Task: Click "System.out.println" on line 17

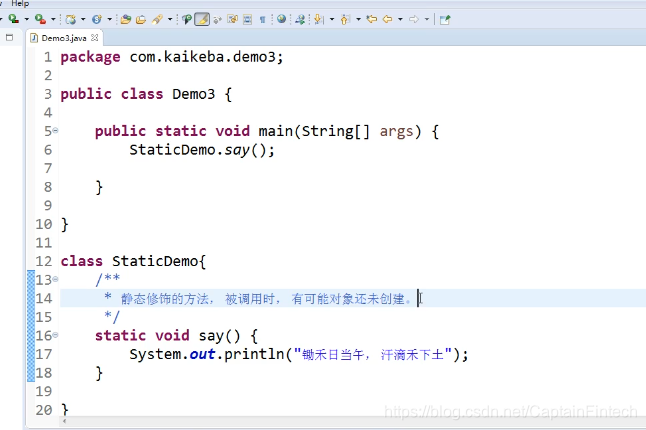Action: pyautogui.click(x=207, y=354)
